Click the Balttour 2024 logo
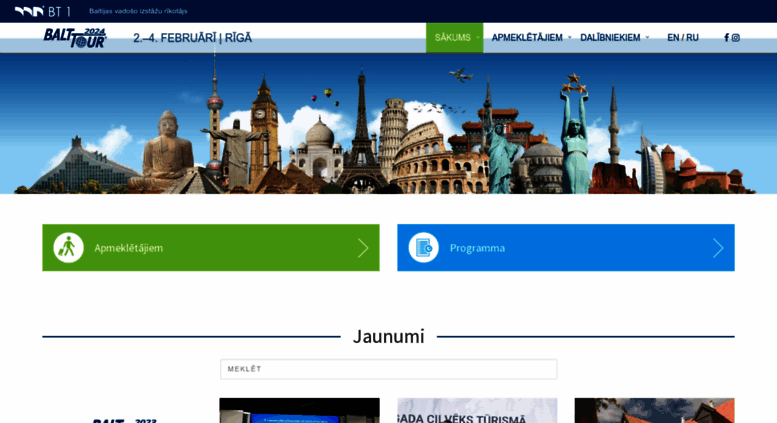The image size is (777, 423). coord(75,38)
